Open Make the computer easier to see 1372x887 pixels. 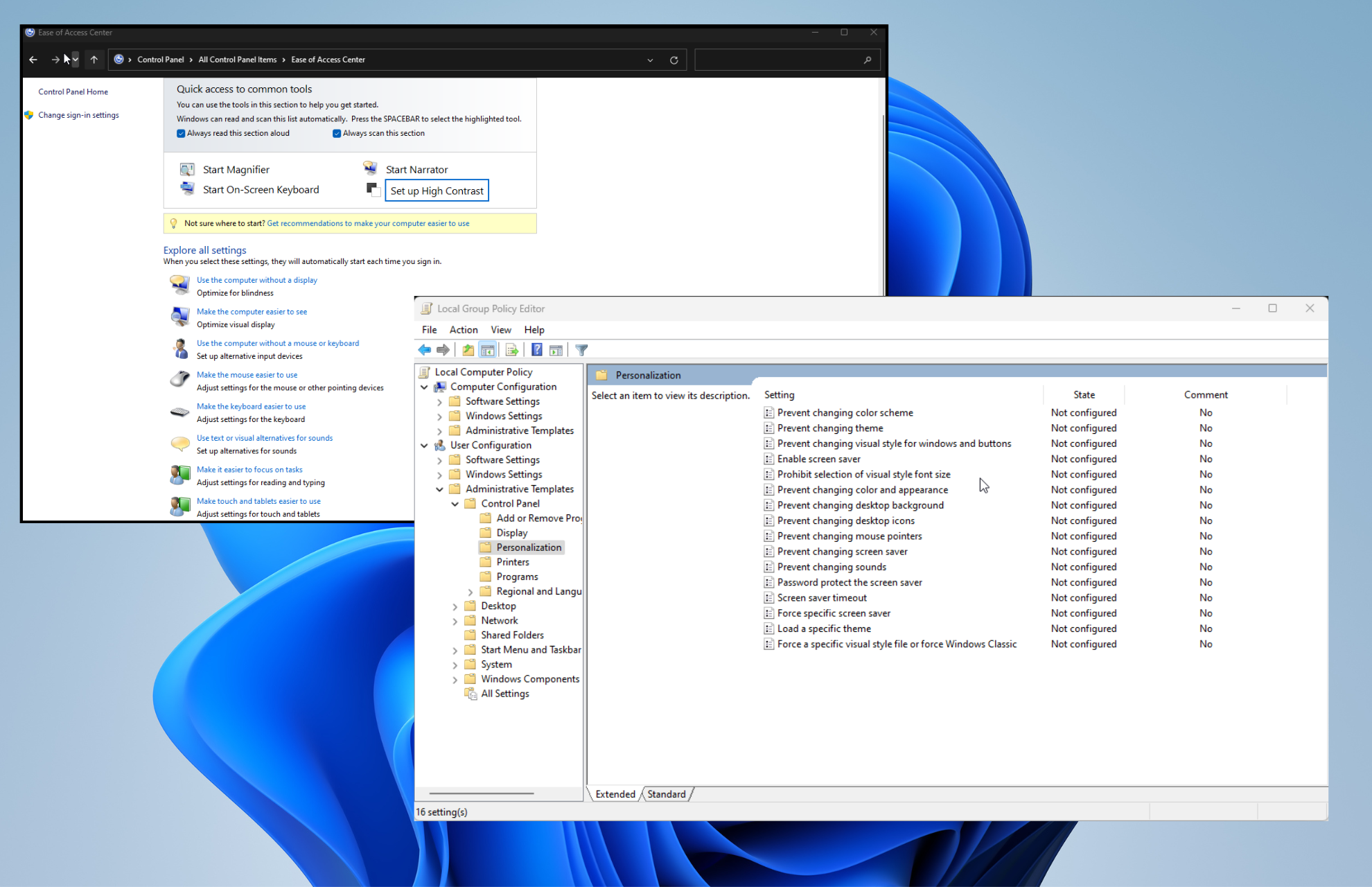point(252,312)
